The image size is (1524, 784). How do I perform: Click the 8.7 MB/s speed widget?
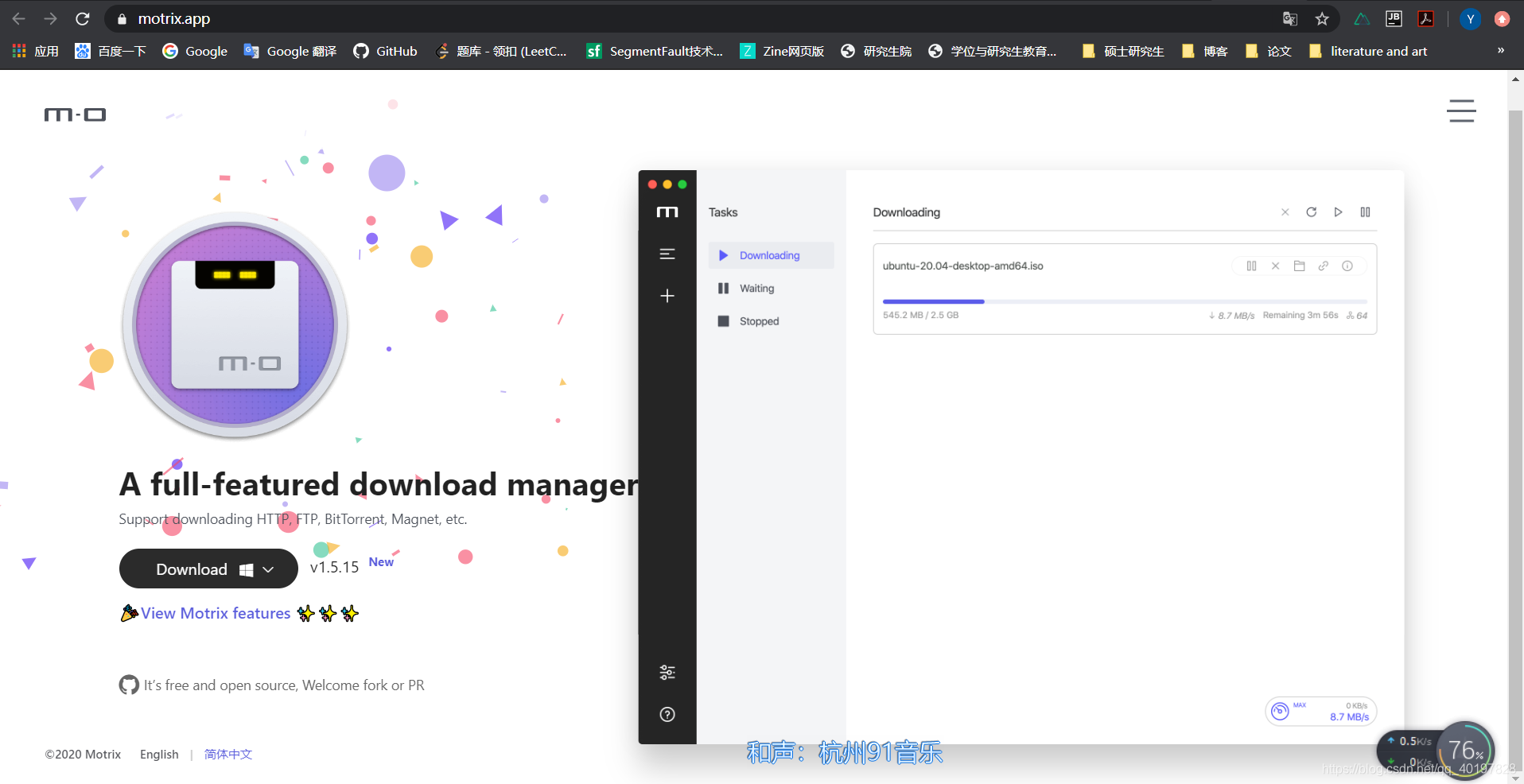(1320, 711)
